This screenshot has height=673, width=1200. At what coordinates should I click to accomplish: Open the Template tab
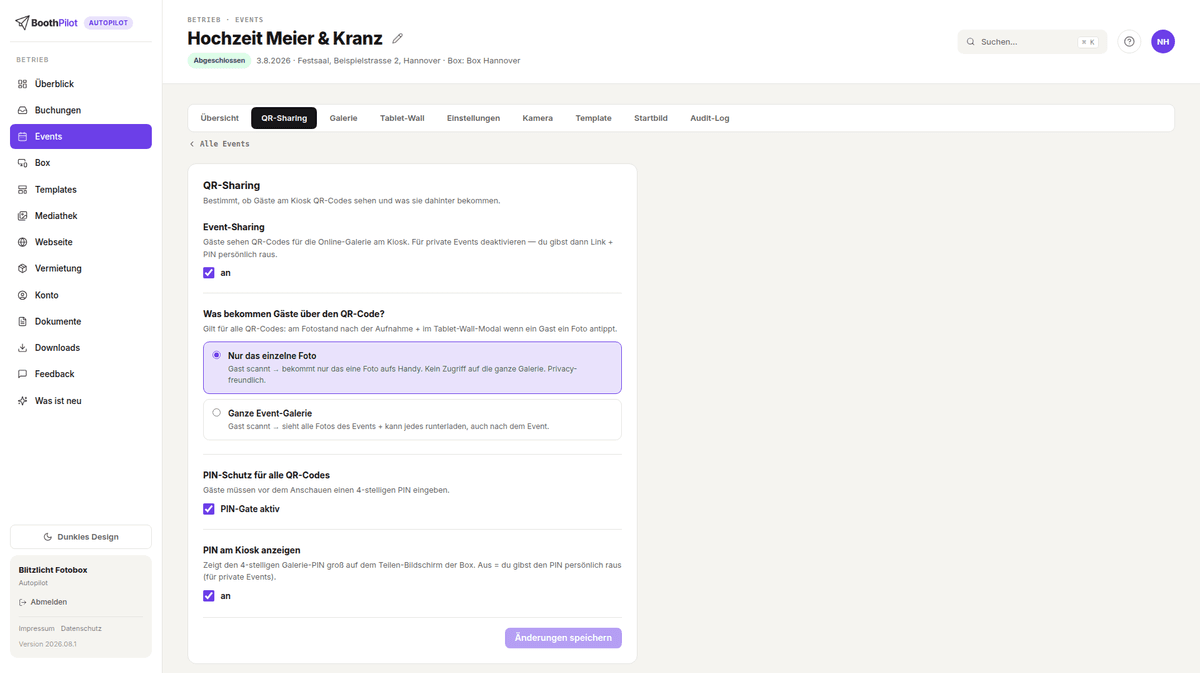click(593, 118)
